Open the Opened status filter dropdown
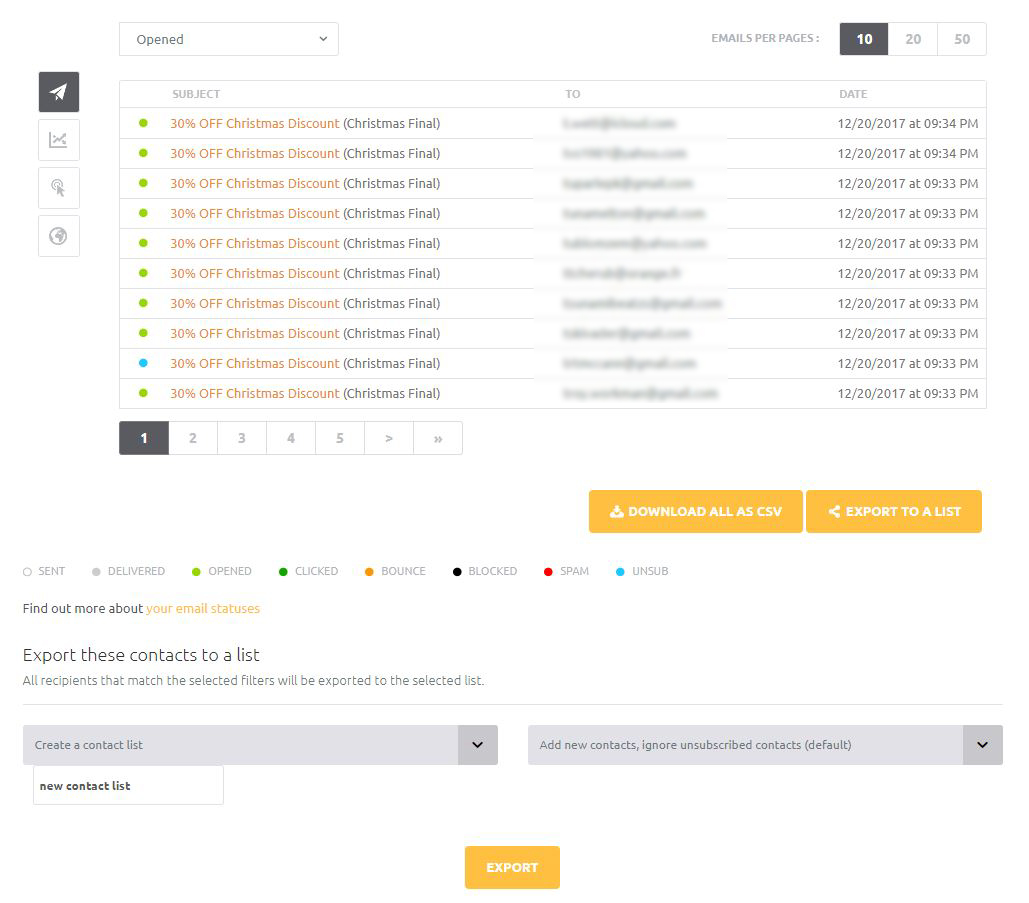The image size is (1029, 903). click(x=228, y=39)
